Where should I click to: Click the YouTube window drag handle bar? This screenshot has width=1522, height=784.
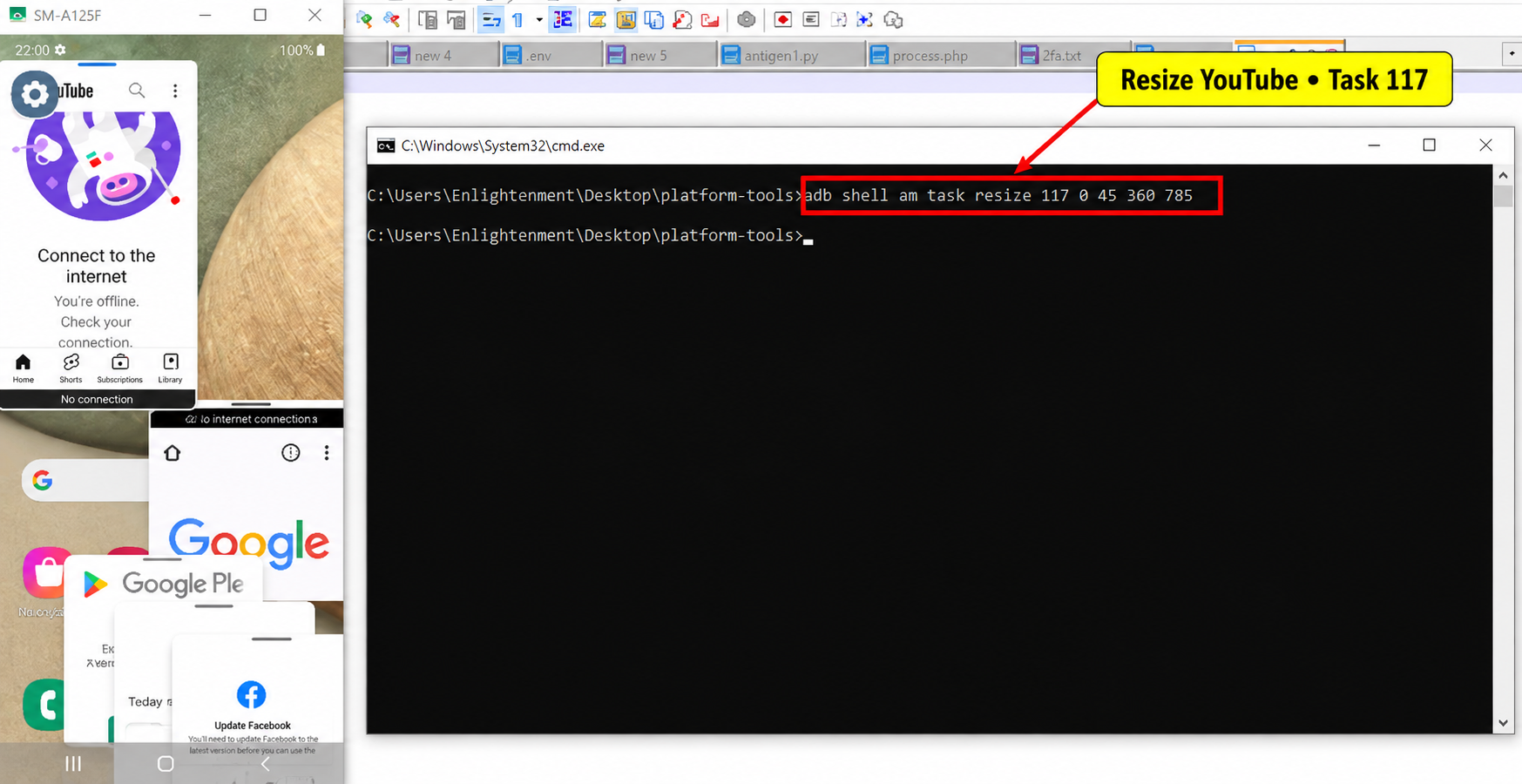(x=97, y=64)
